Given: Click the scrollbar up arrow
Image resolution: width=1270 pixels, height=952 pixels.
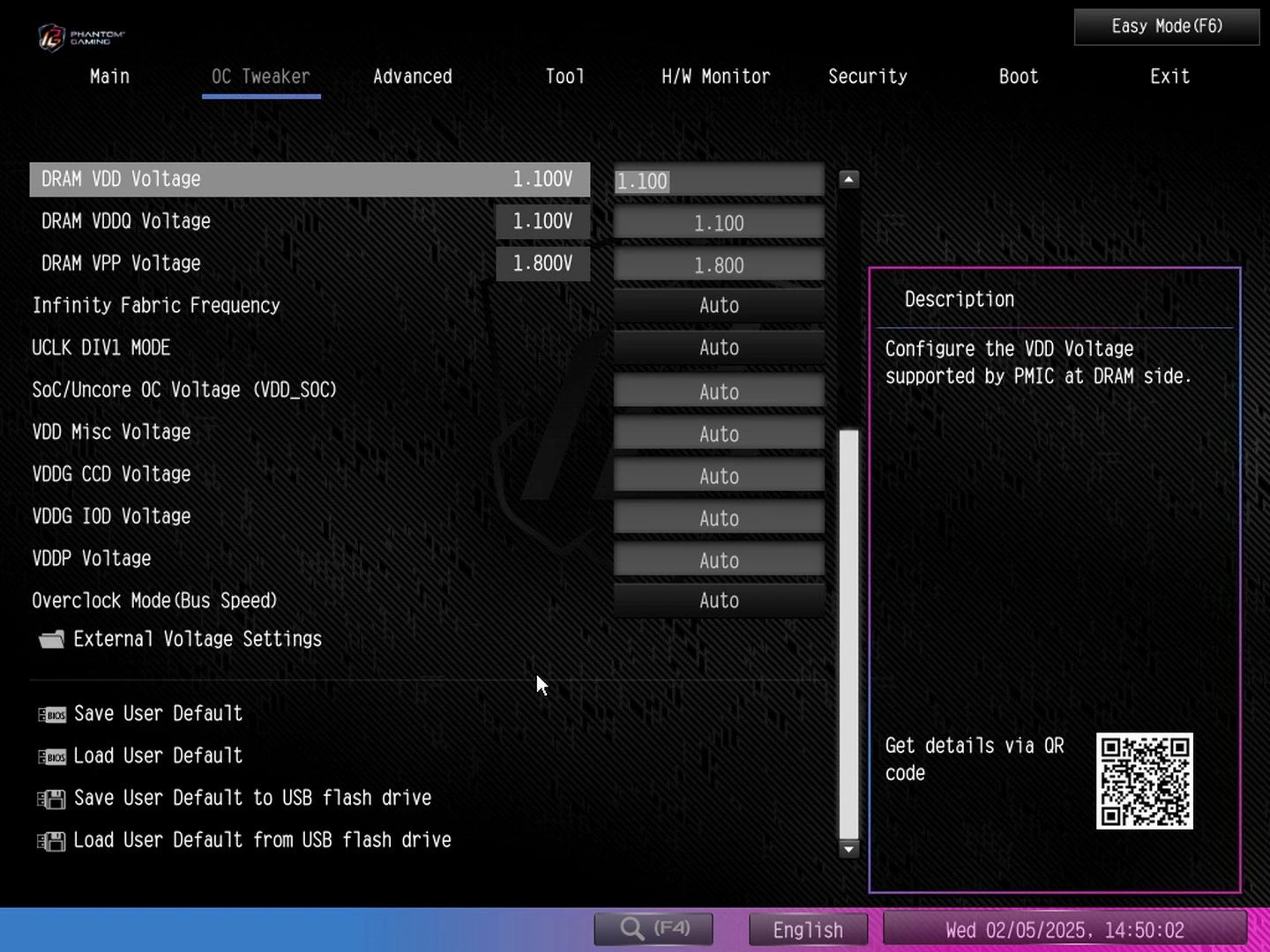Looking at the screenshot, I should coord(848,180).
